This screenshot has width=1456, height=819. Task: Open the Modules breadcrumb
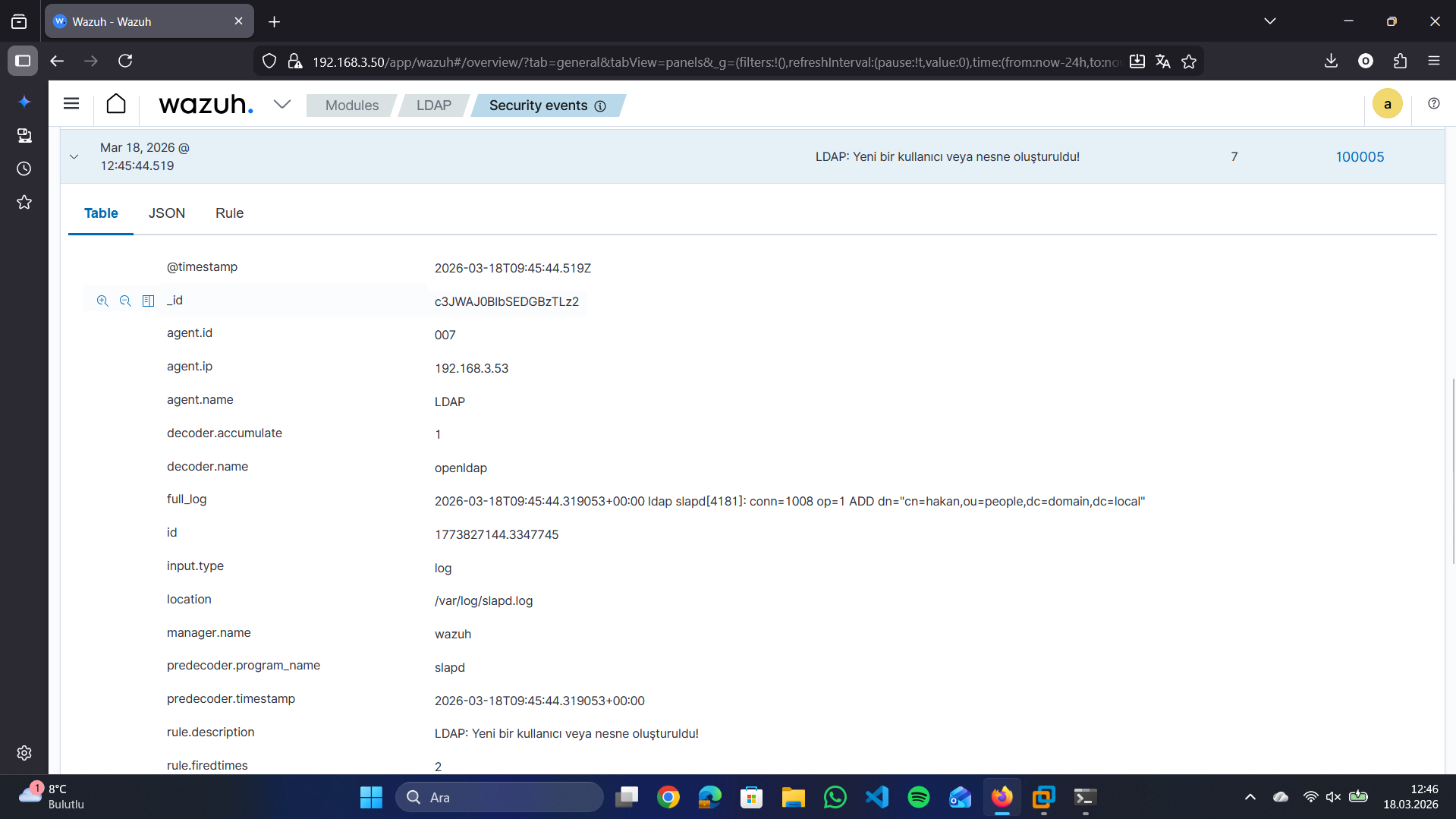pos(351,106)
